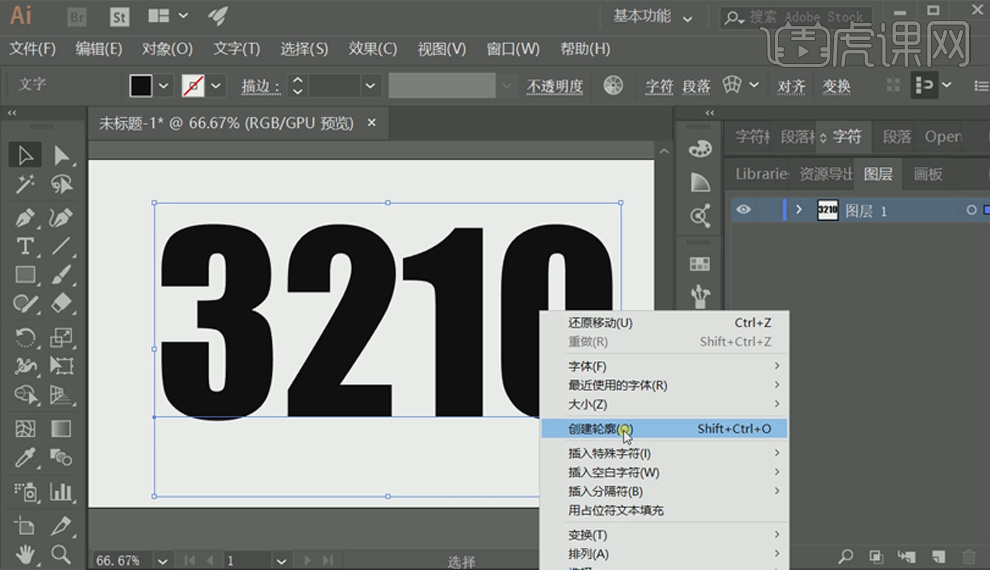Image resolution: width=990 pixels, height=570 pixels.
Task: Select the Direct Selection tool
Action: tap(62, 155)
